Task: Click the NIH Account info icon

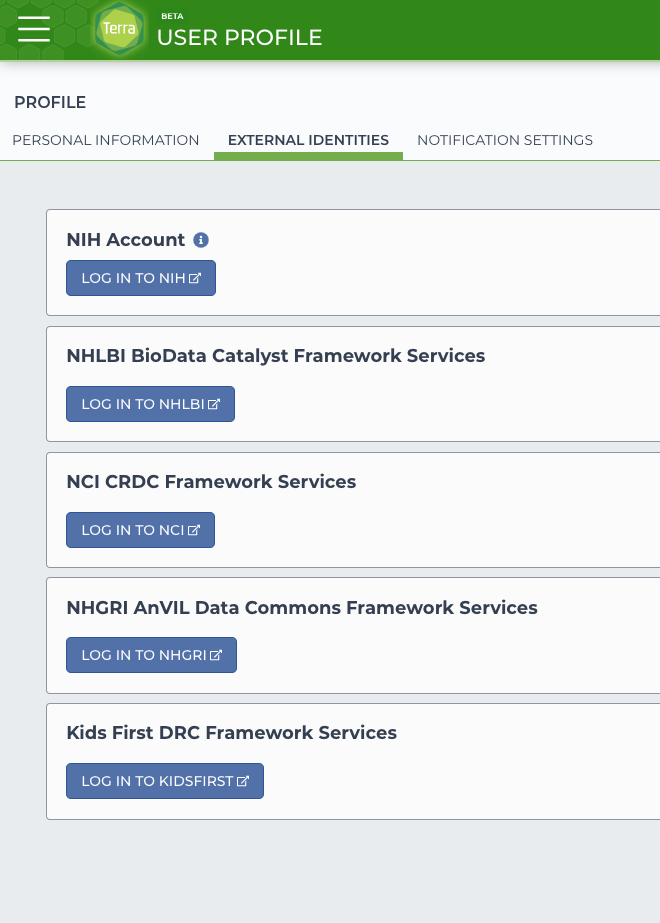Action: coord(201,240)
